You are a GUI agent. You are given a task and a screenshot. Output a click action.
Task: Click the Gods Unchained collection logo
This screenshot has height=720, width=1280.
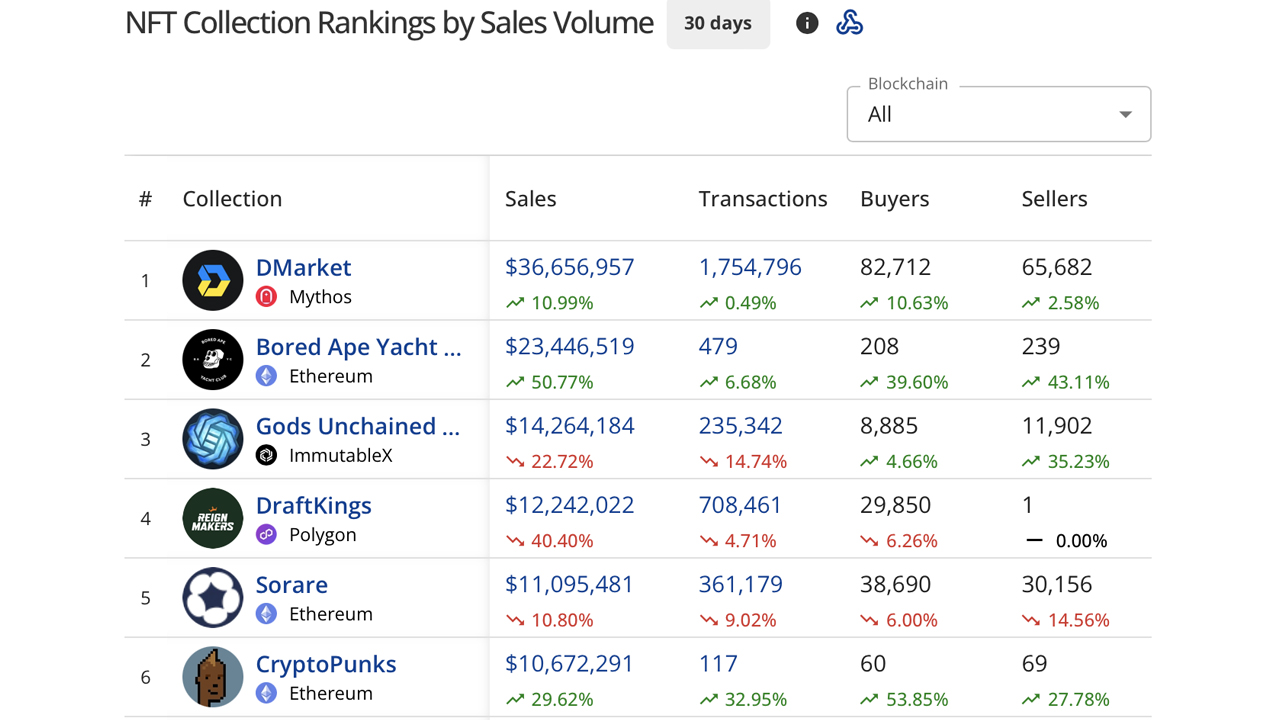212,439
